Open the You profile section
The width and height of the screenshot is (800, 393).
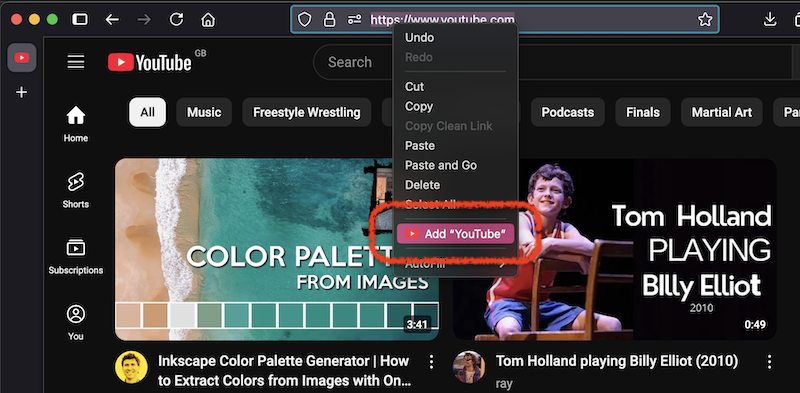(76, 322)
